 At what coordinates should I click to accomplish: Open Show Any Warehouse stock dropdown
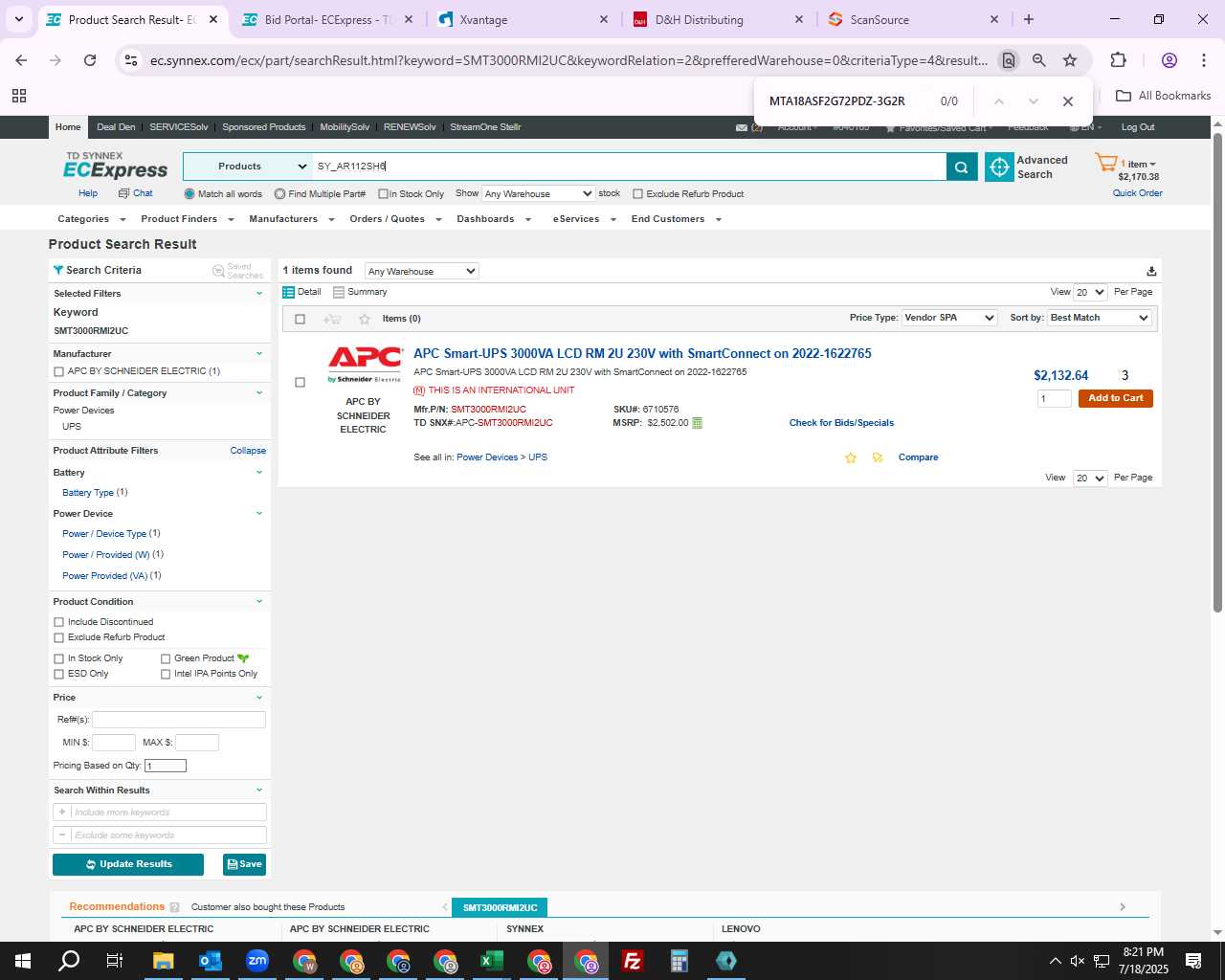538,194
